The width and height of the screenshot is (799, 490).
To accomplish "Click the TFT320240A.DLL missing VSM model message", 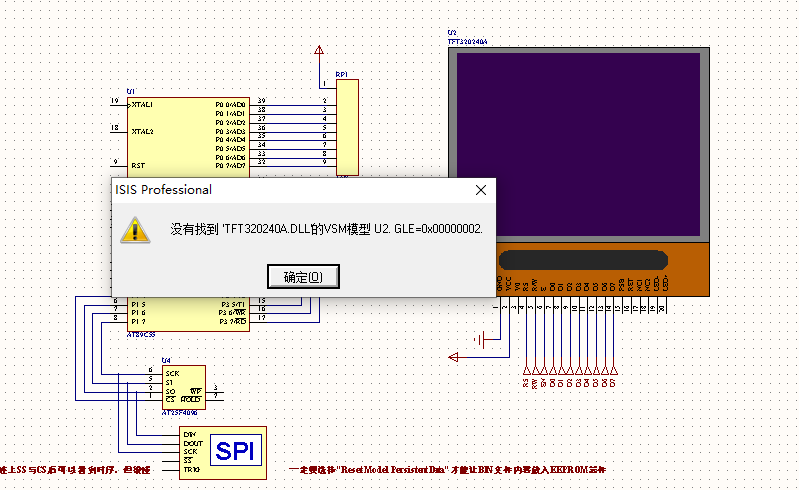I will 326,229.
